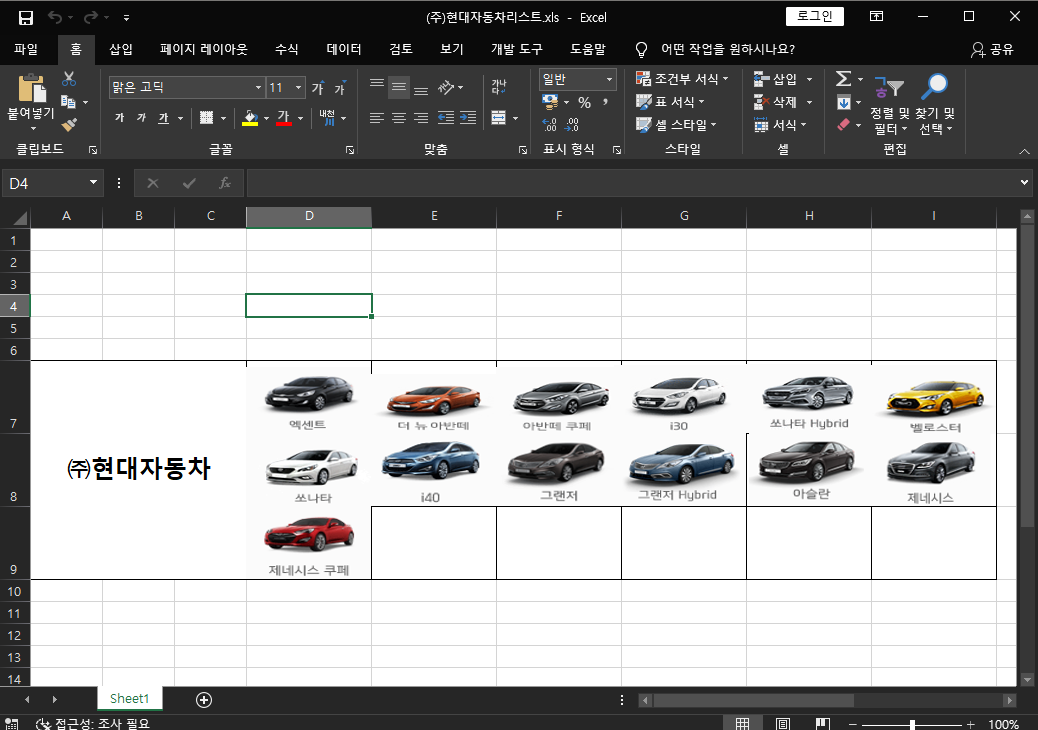Open the 파일 file menu

26,49
